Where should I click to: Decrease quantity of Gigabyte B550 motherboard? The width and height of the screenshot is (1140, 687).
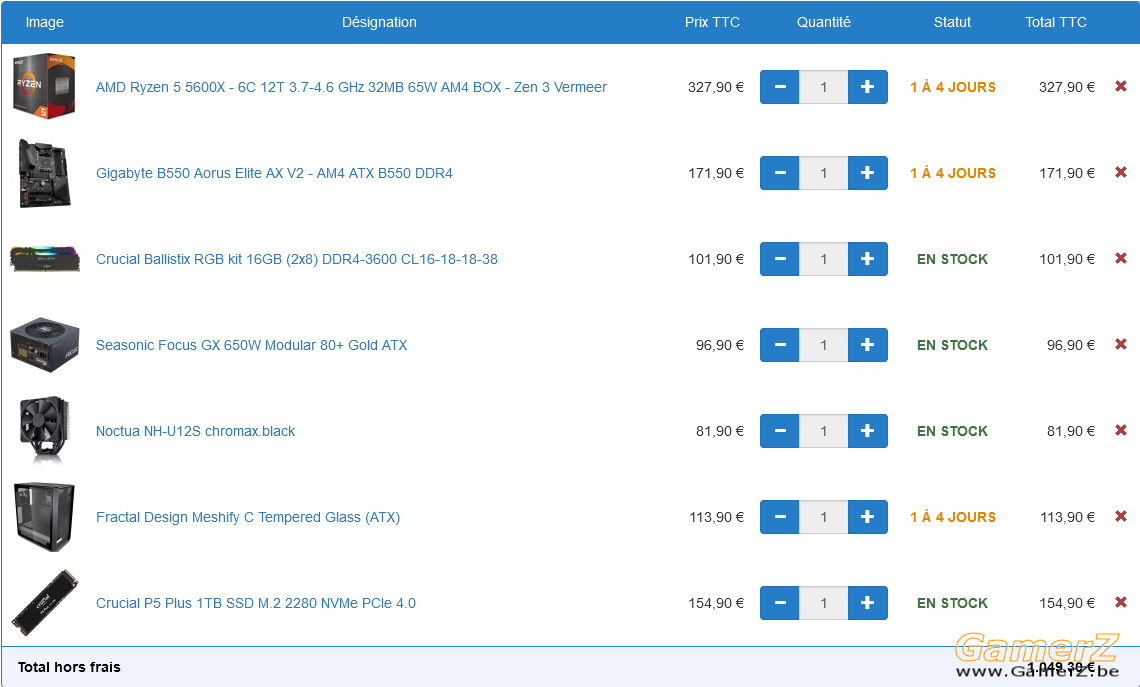tap(780, 173)
